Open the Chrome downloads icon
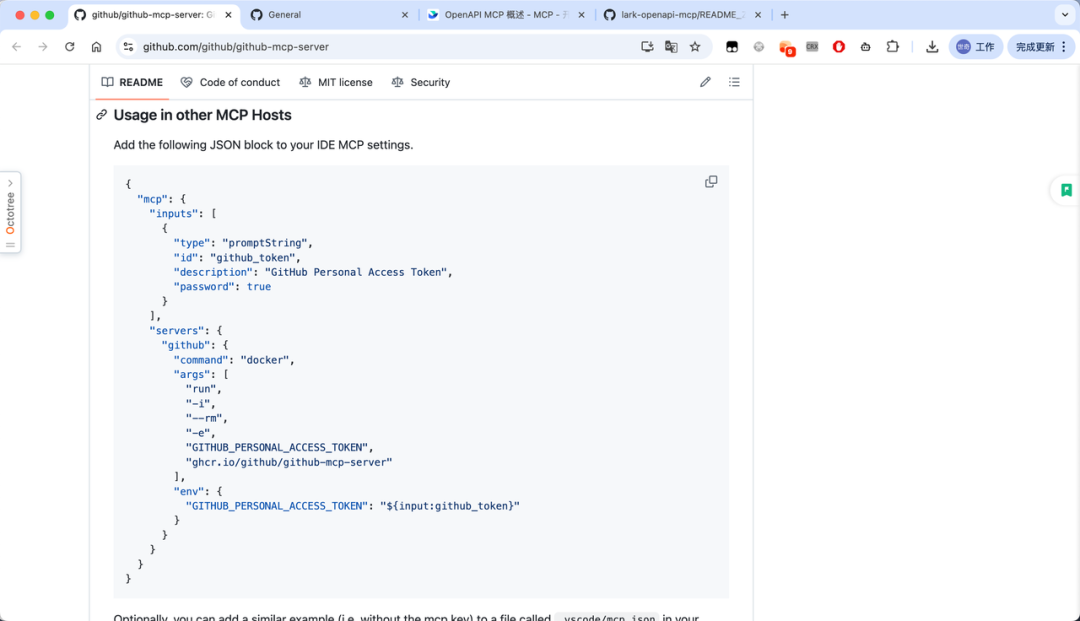 [x=932, y=47]
